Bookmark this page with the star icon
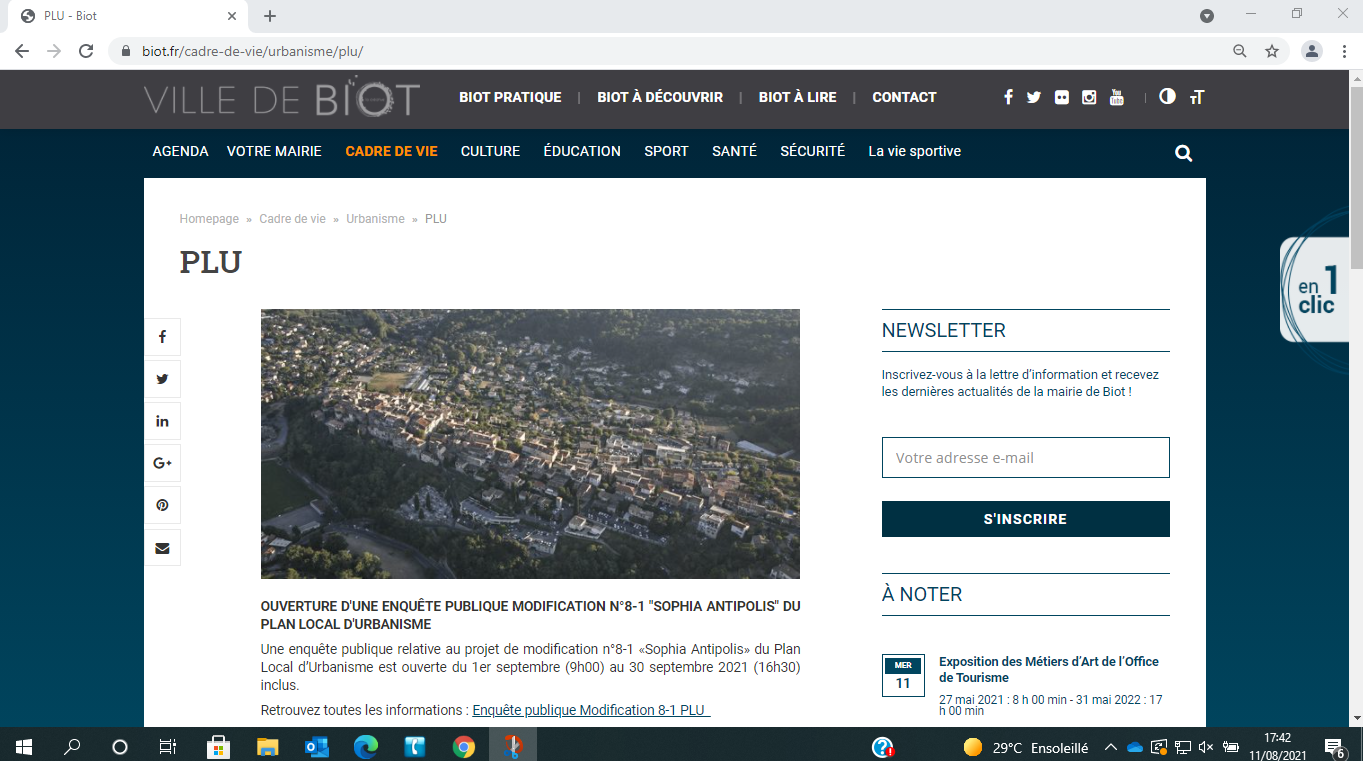Screen dimensions: 1363x761 coord(1272,51)
